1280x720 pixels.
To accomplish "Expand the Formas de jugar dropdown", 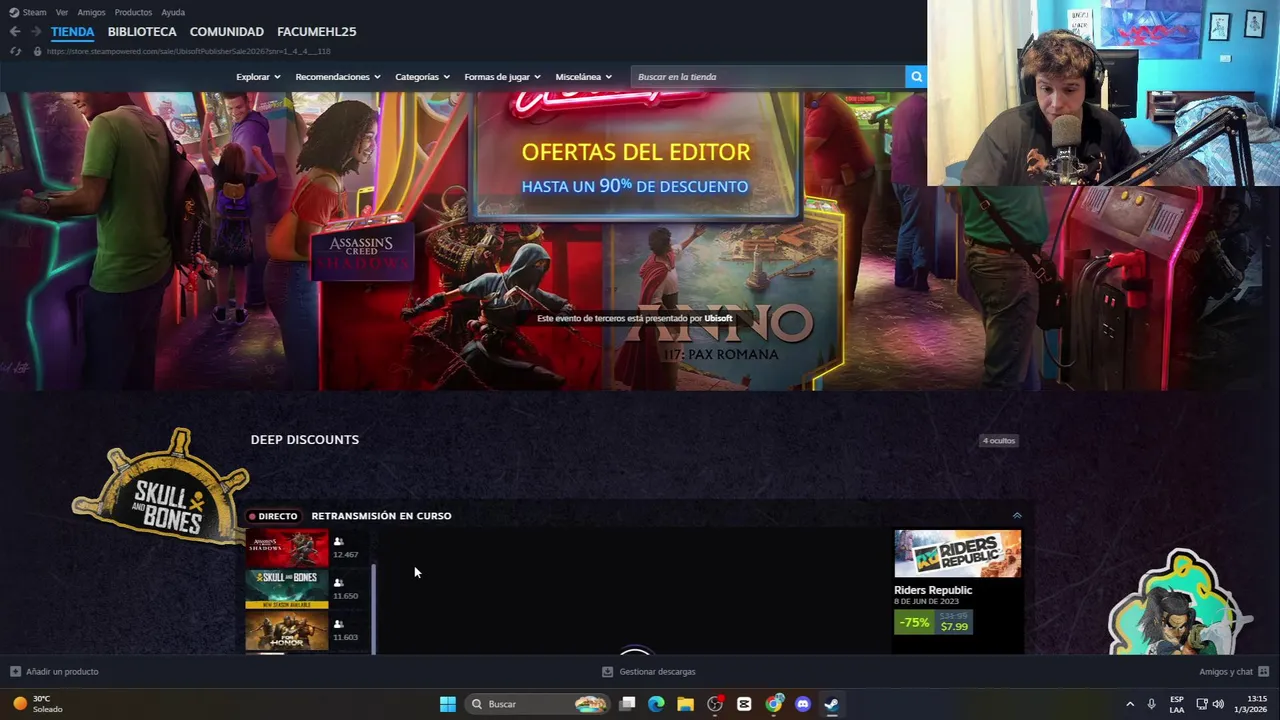I will click(x=502, y=77).
